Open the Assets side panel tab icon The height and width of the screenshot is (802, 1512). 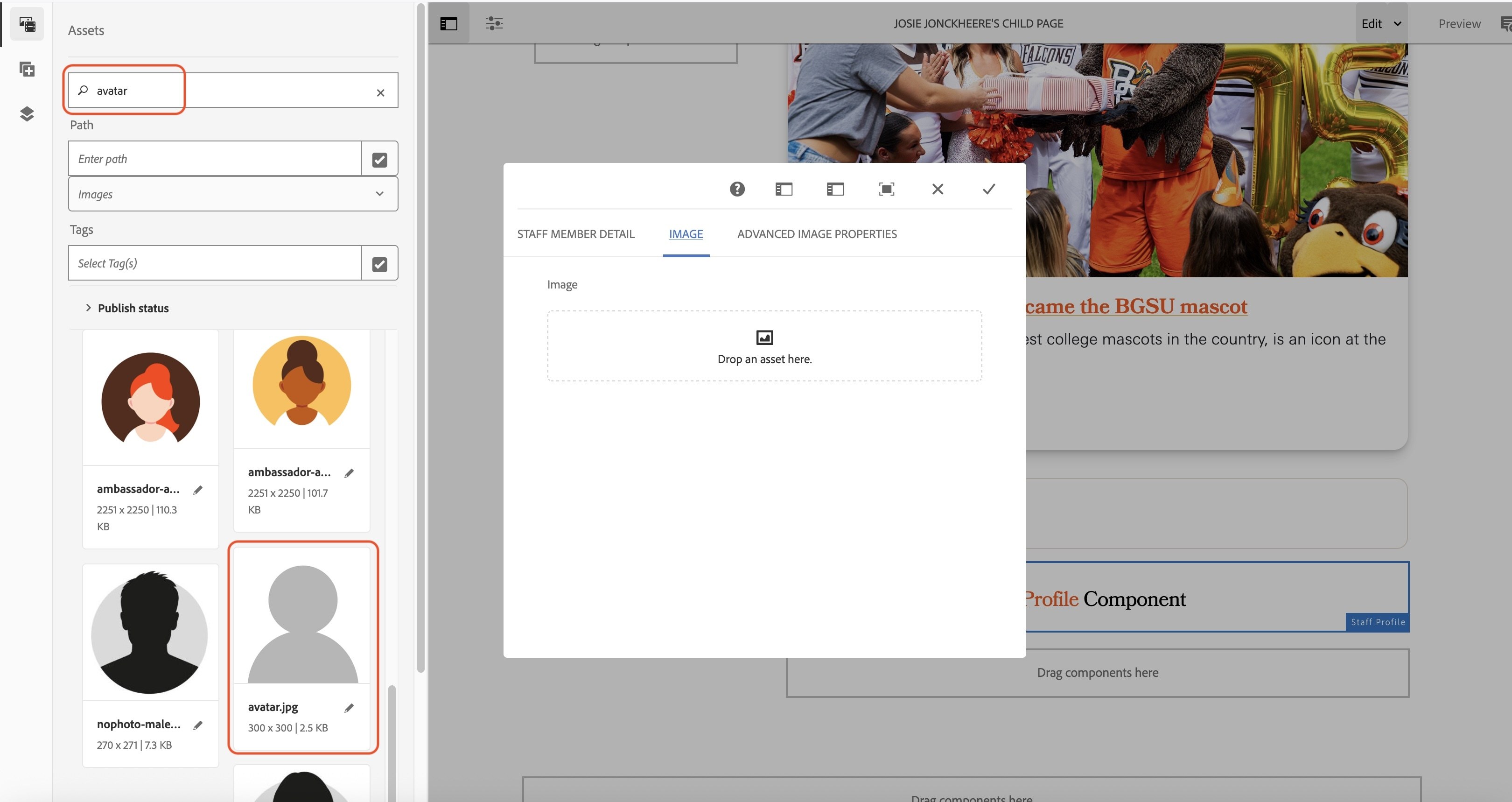coord(27,24)
